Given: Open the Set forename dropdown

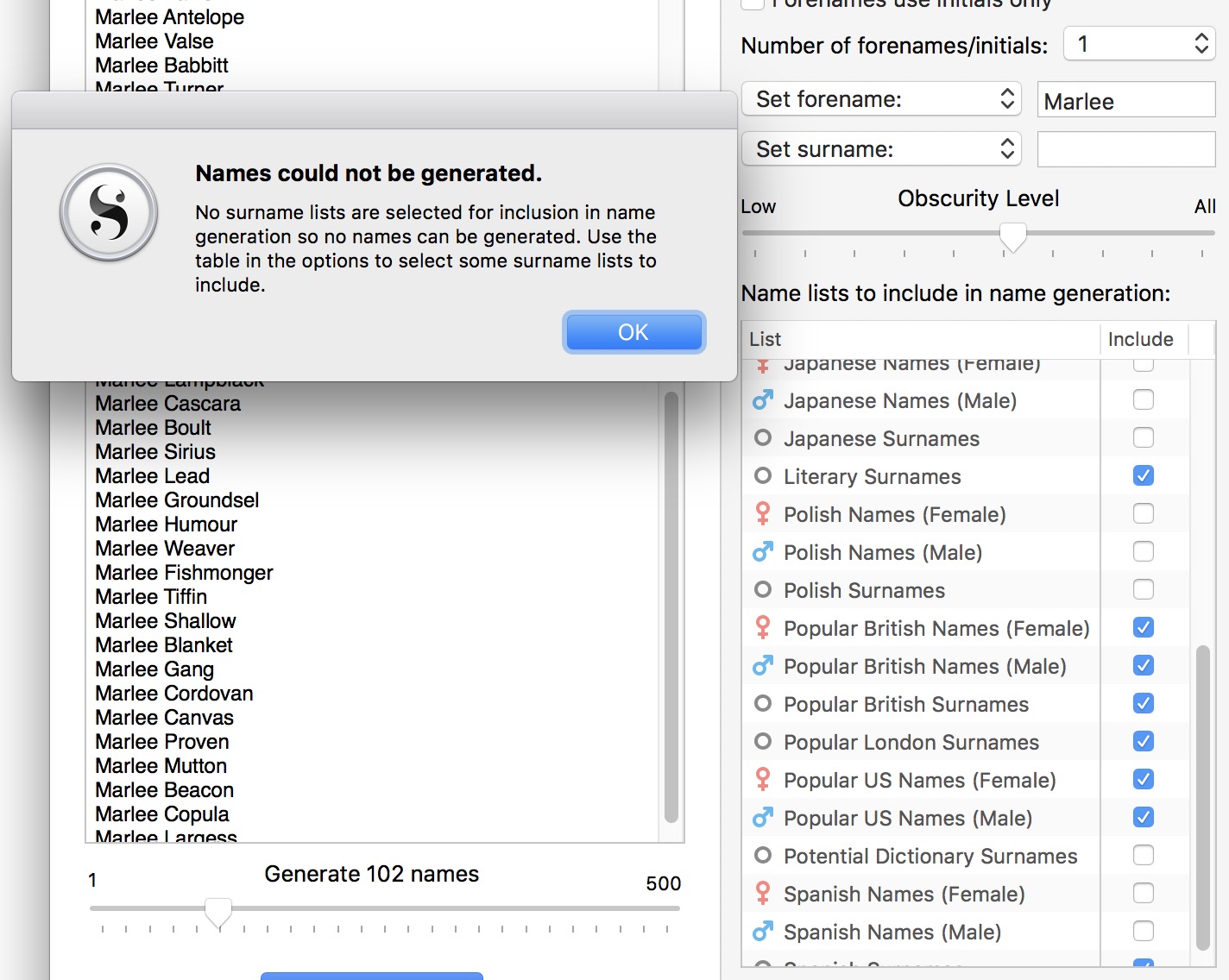Looking at the screenshot, I should point(881,99).
